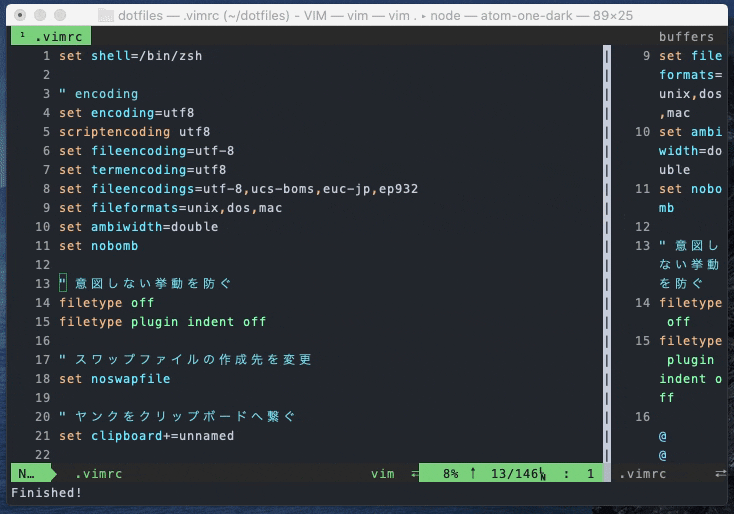Click .vimrc filename in left status line

click(98, 474)
